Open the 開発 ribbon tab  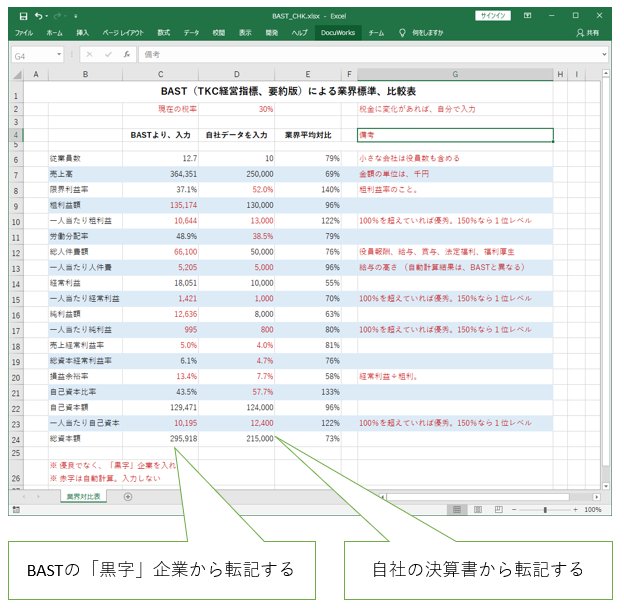pyautogui.click(x=272, y=33)
